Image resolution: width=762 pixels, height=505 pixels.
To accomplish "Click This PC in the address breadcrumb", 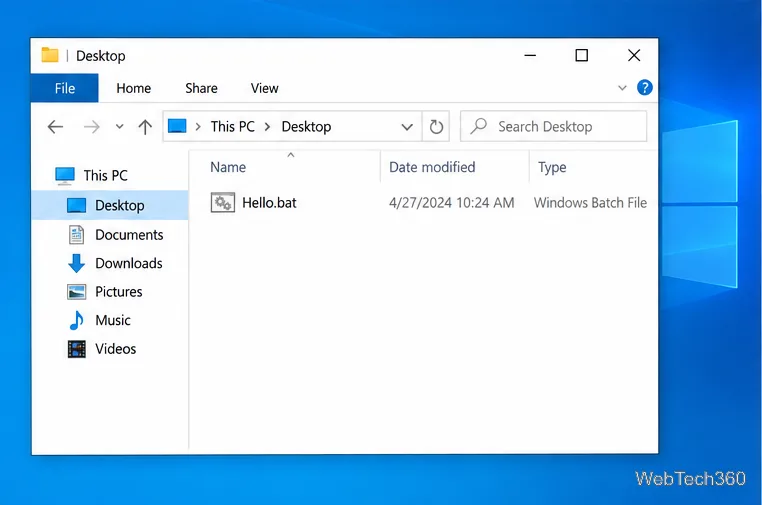I will click(x=233, y=126).
